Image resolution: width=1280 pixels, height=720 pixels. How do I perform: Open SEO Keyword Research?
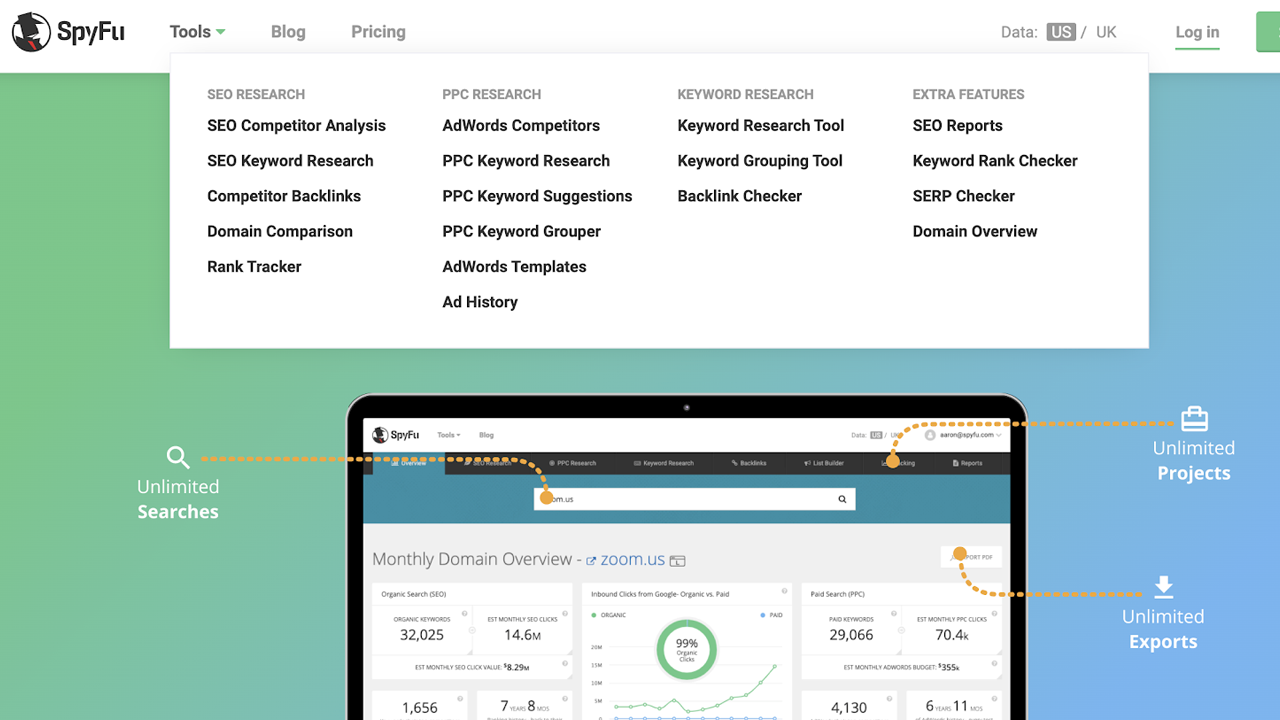pos(290,161)
